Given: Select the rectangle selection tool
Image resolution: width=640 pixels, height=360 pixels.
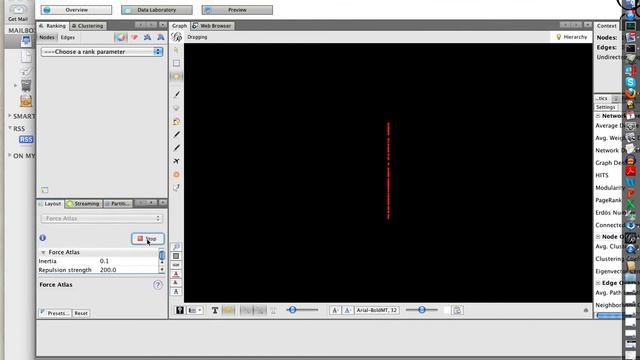Looking at the screenshot, I should tap(176, 63).
